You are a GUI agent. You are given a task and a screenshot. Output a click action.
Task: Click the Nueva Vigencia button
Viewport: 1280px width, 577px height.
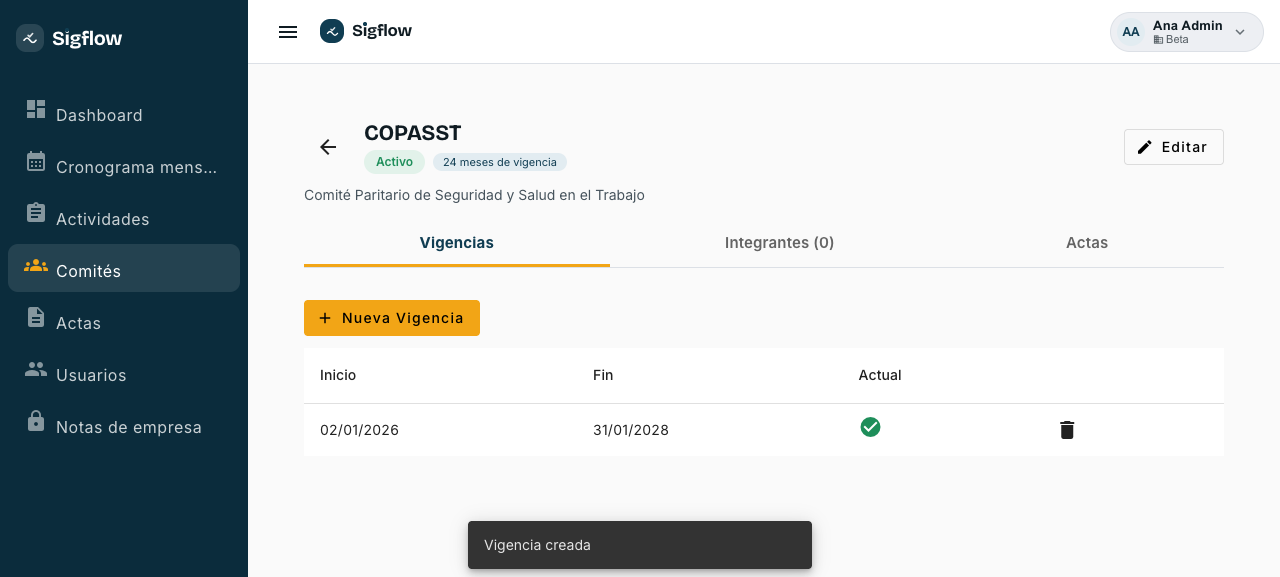392,318
